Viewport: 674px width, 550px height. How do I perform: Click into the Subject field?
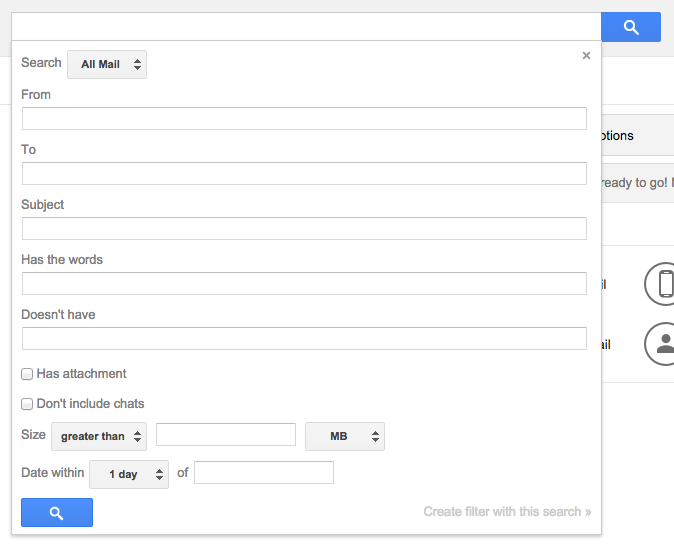pos(304,229)
